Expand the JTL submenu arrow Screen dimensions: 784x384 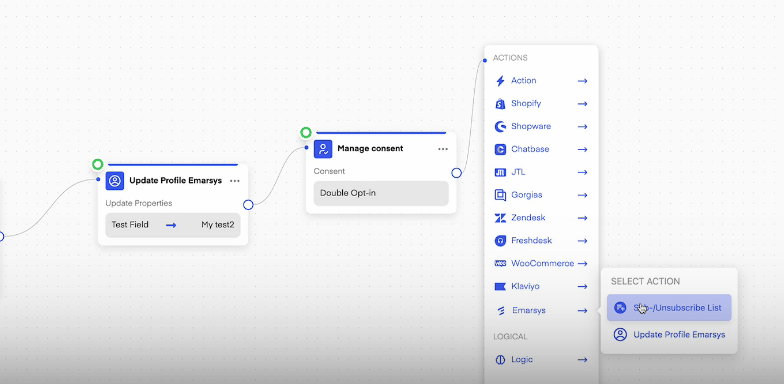tap(582, 172)
